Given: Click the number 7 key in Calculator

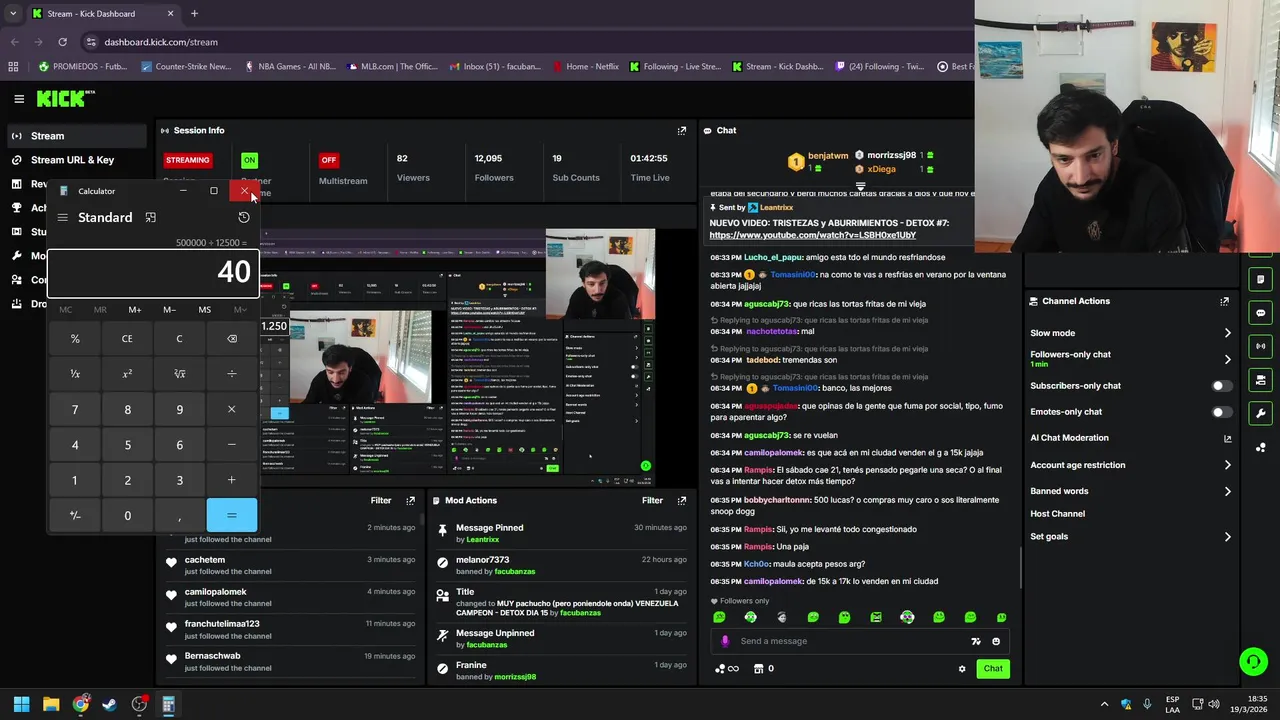Looking at the screenshot, I should click(x=75, y=409).
